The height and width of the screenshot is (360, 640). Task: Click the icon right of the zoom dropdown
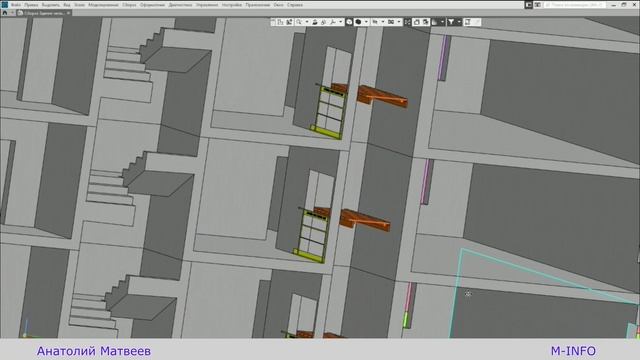315,22
